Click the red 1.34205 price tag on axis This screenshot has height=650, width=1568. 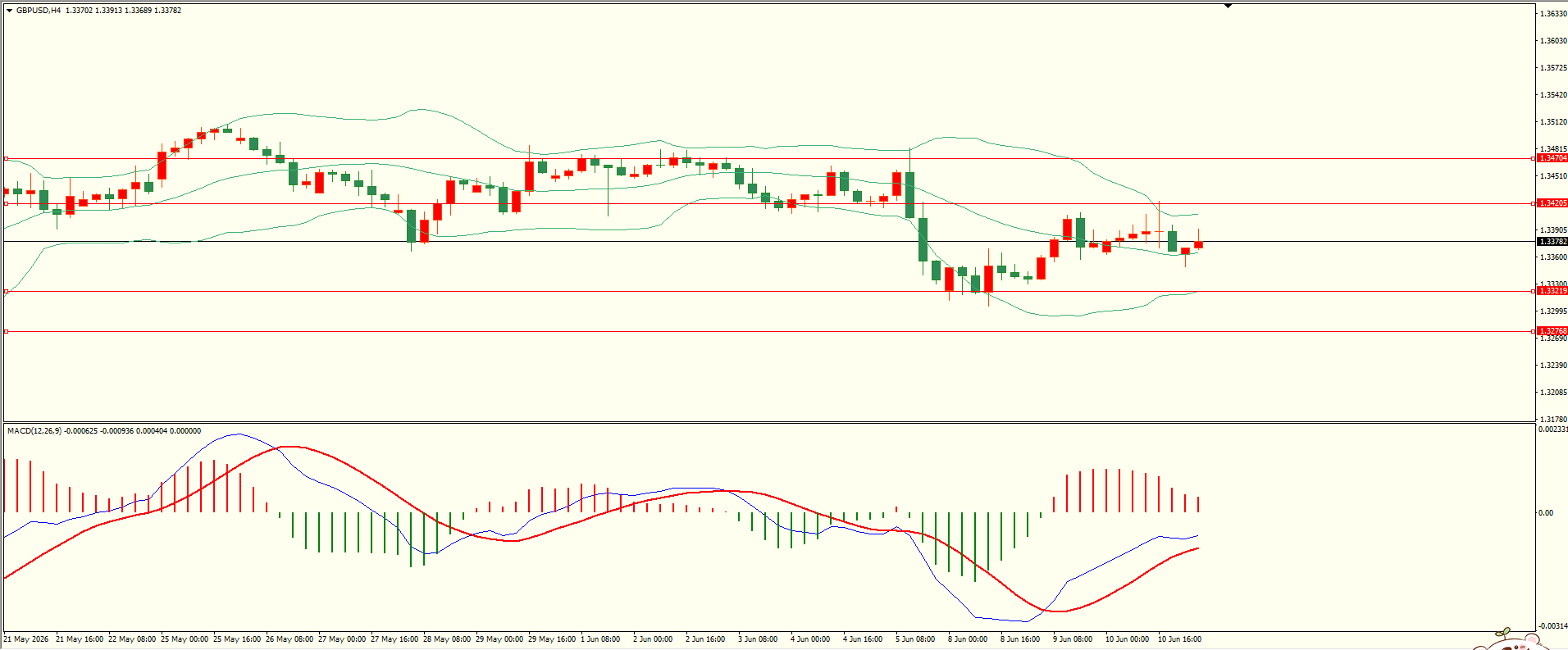1552,203
